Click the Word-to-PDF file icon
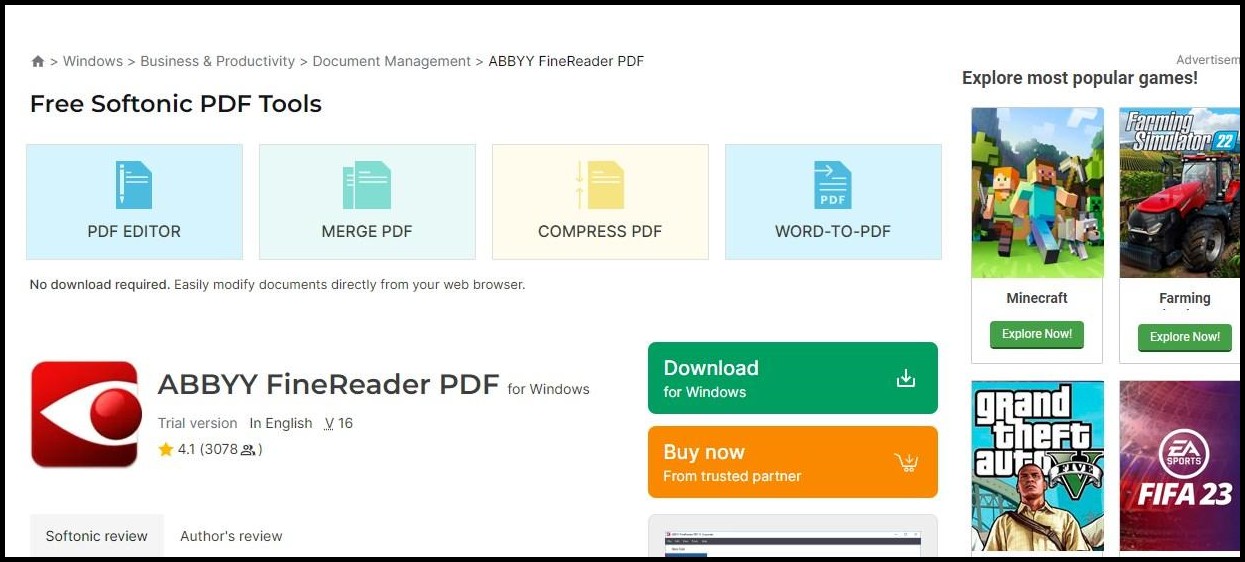This screenshot has height=562, width=1245. click(833, 185)
